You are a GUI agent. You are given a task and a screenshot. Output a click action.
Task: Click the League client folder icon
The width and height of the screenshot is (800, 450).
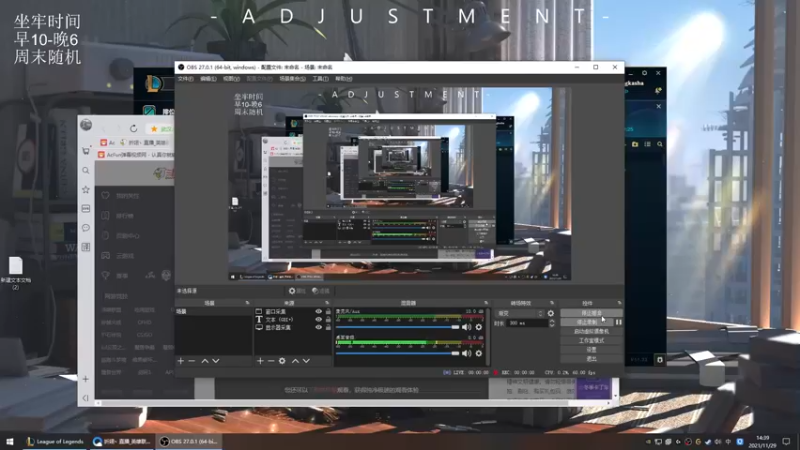click(635, 144)
